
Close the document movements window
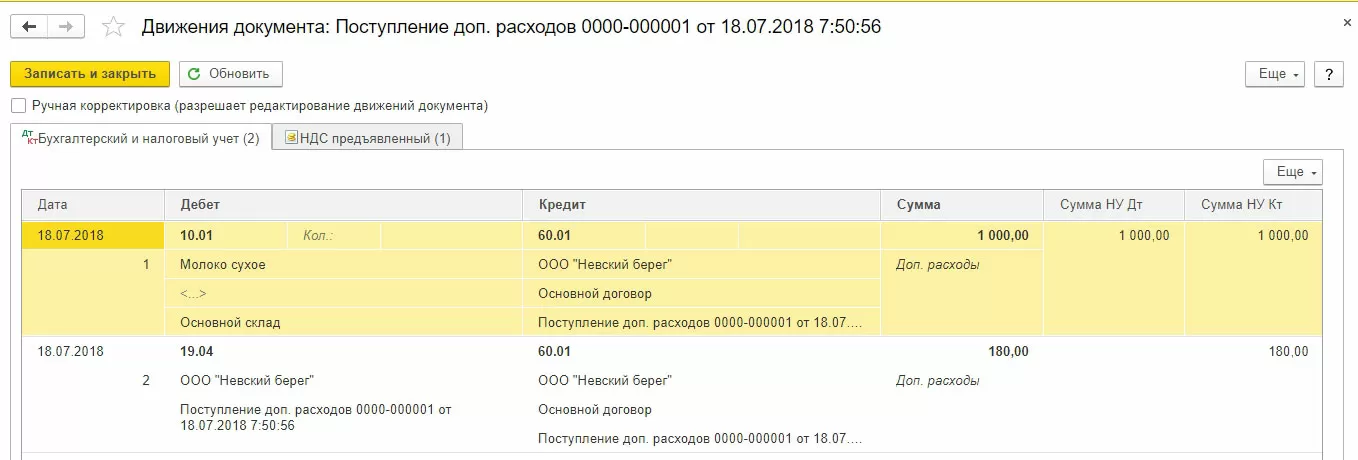pyautogui.click(x=1346, y=20)
